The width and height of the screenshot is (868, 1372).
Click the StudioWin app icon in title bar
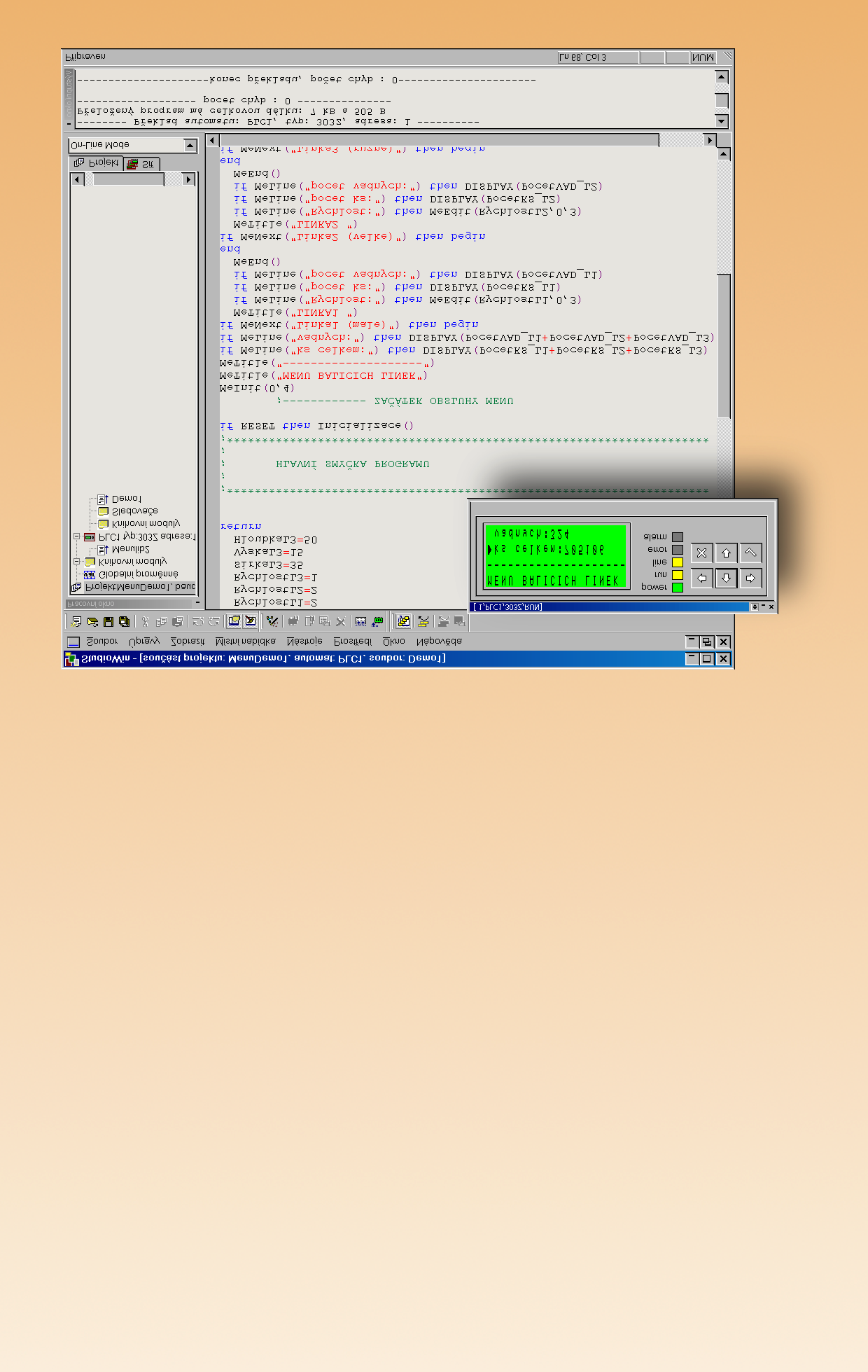(x=71, y=659)
